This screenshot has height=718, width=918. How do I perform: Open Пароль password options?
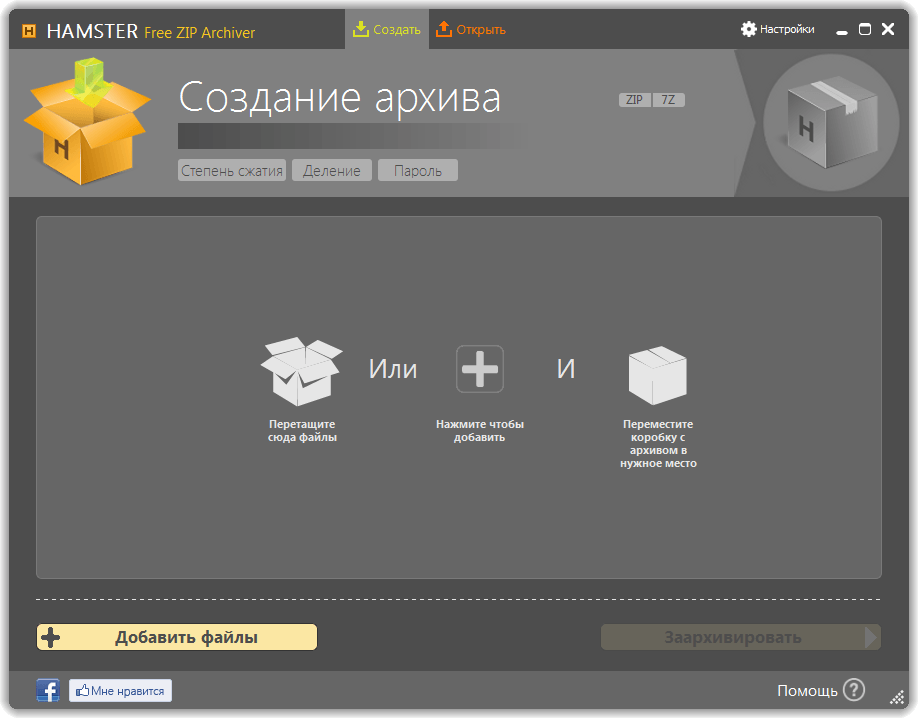417,170
